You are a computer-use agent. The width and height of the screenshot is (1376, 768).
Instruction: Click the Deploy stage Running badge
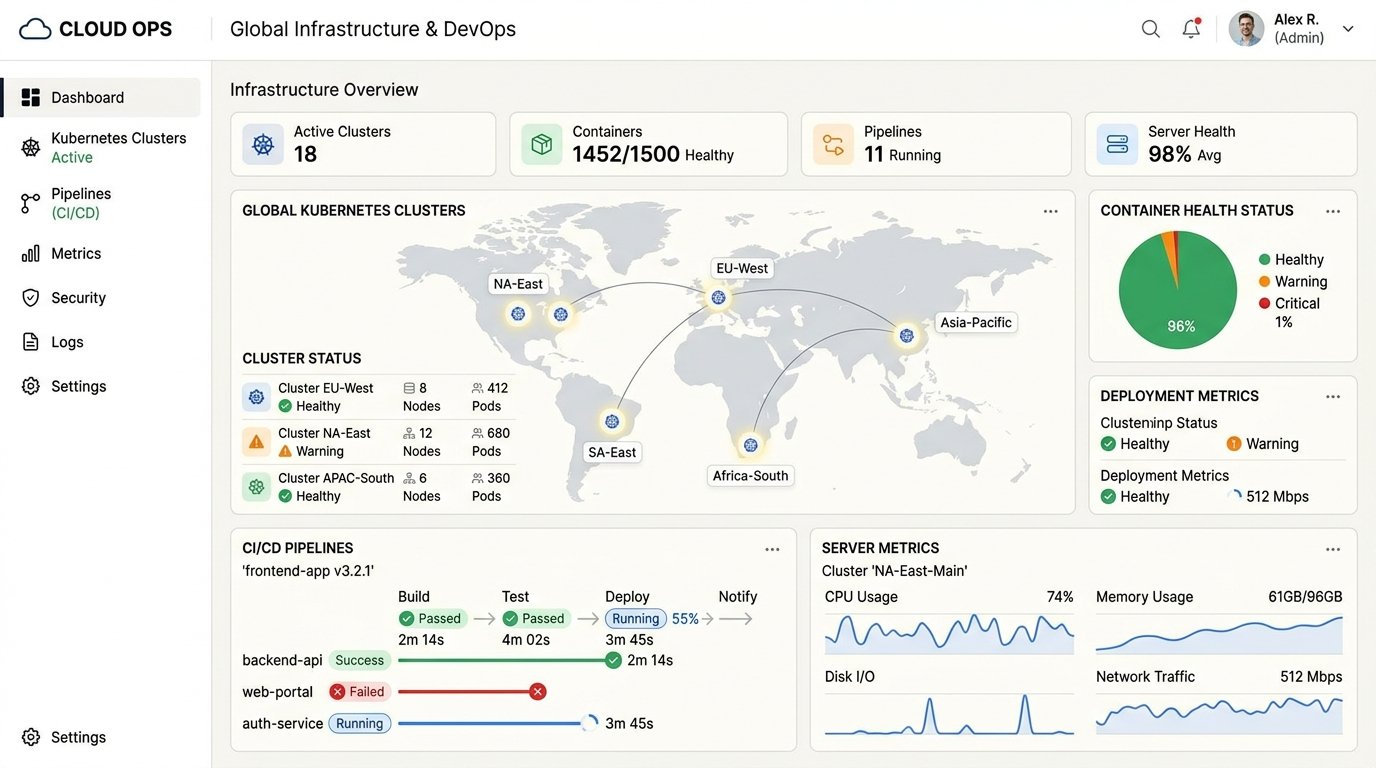(636, 619)
